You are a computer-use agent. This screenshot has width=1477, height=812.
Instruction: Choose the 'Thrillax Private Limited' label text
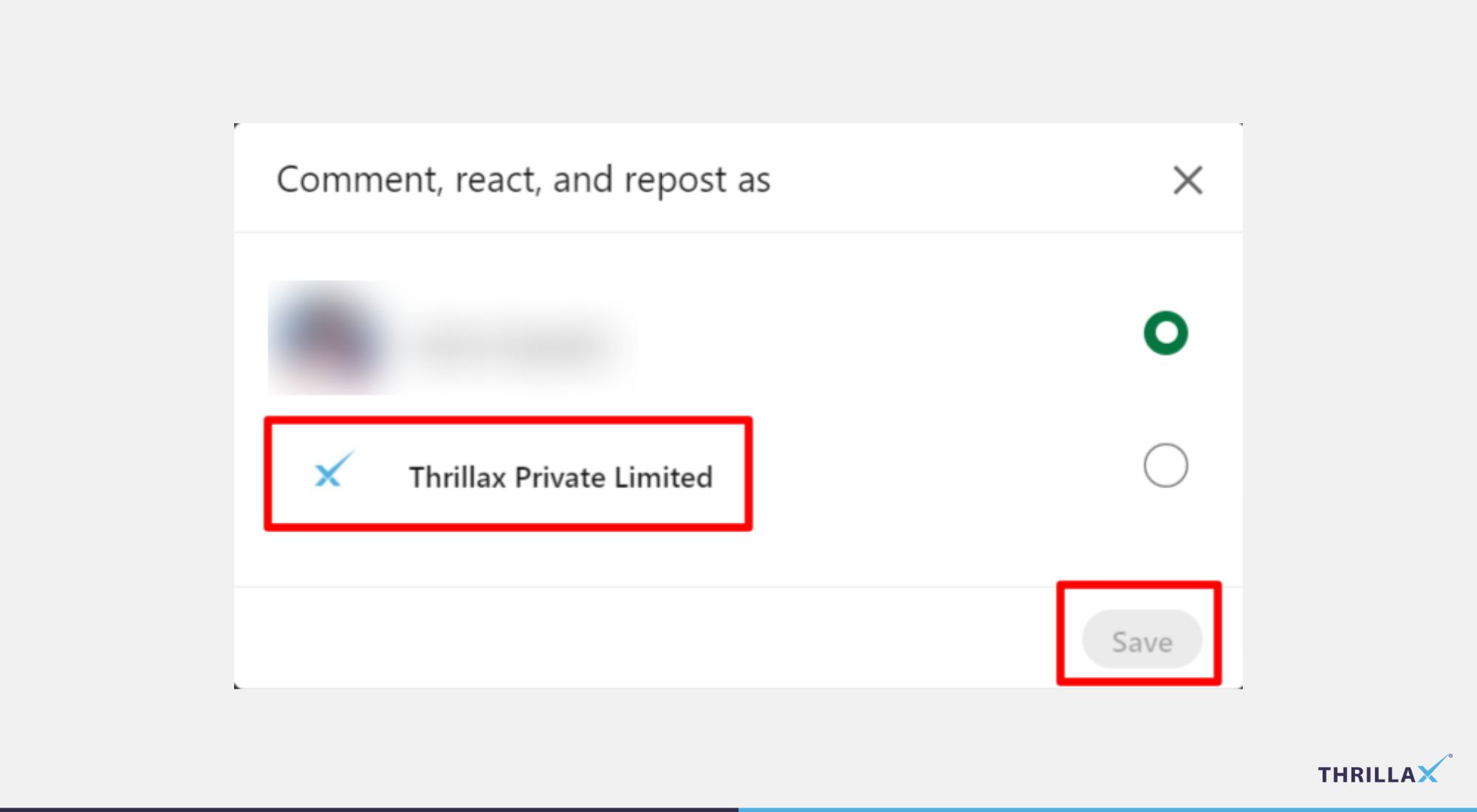point(561,477)
